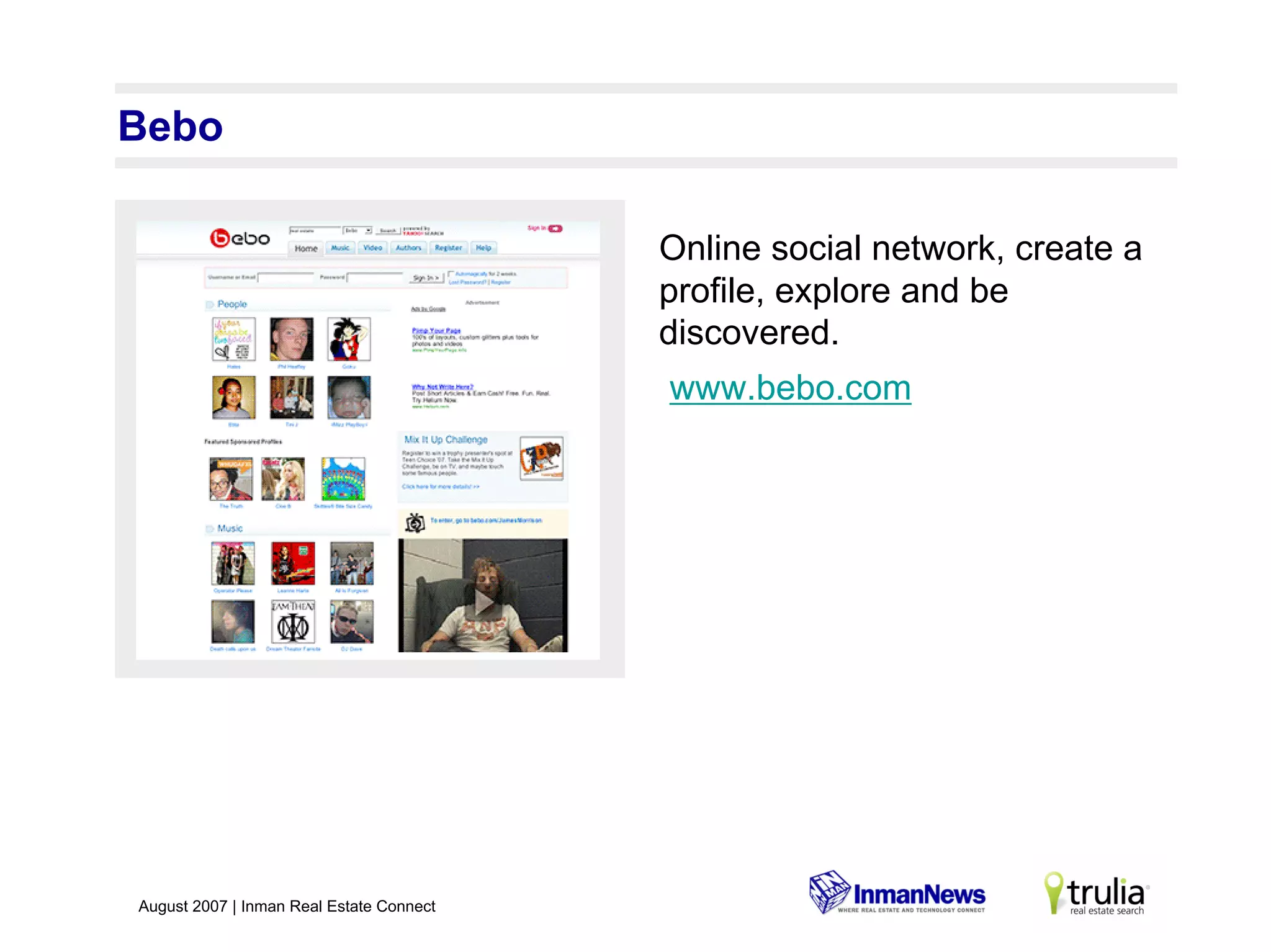Open the Goku cartoon profile thumbnail
This screenshot has width=1271, height=952.
click(x=349, y=339)
